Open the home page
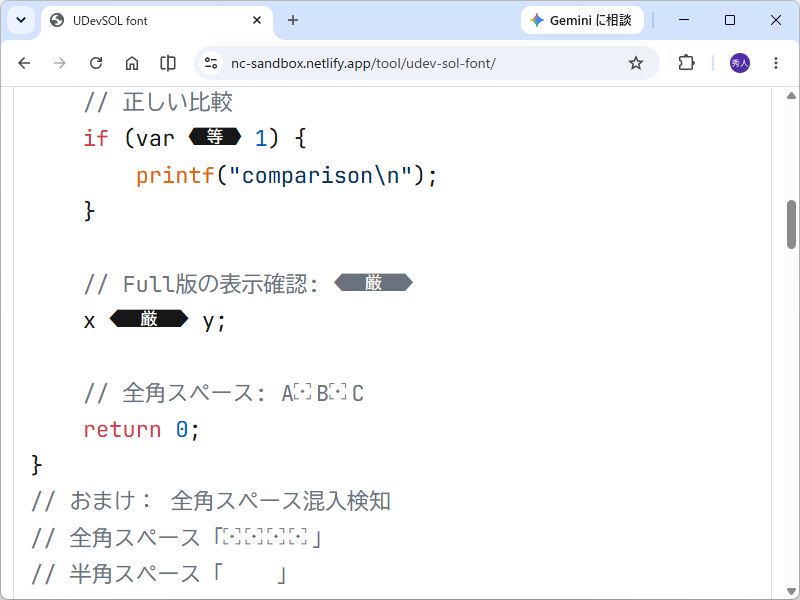Screen dimensions: 800x600 (x=132, y=63)
